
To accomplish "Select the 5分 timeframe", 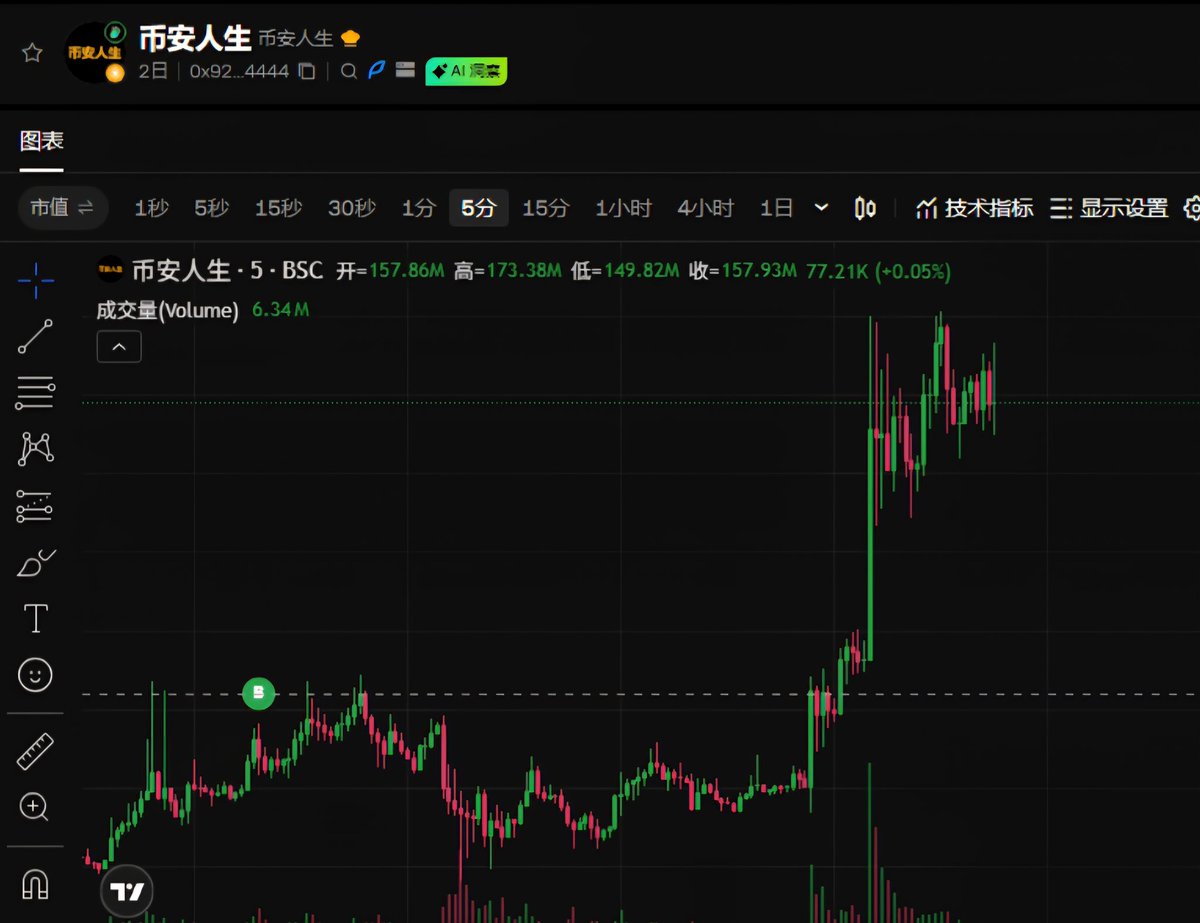I will [x=478, y=208].
